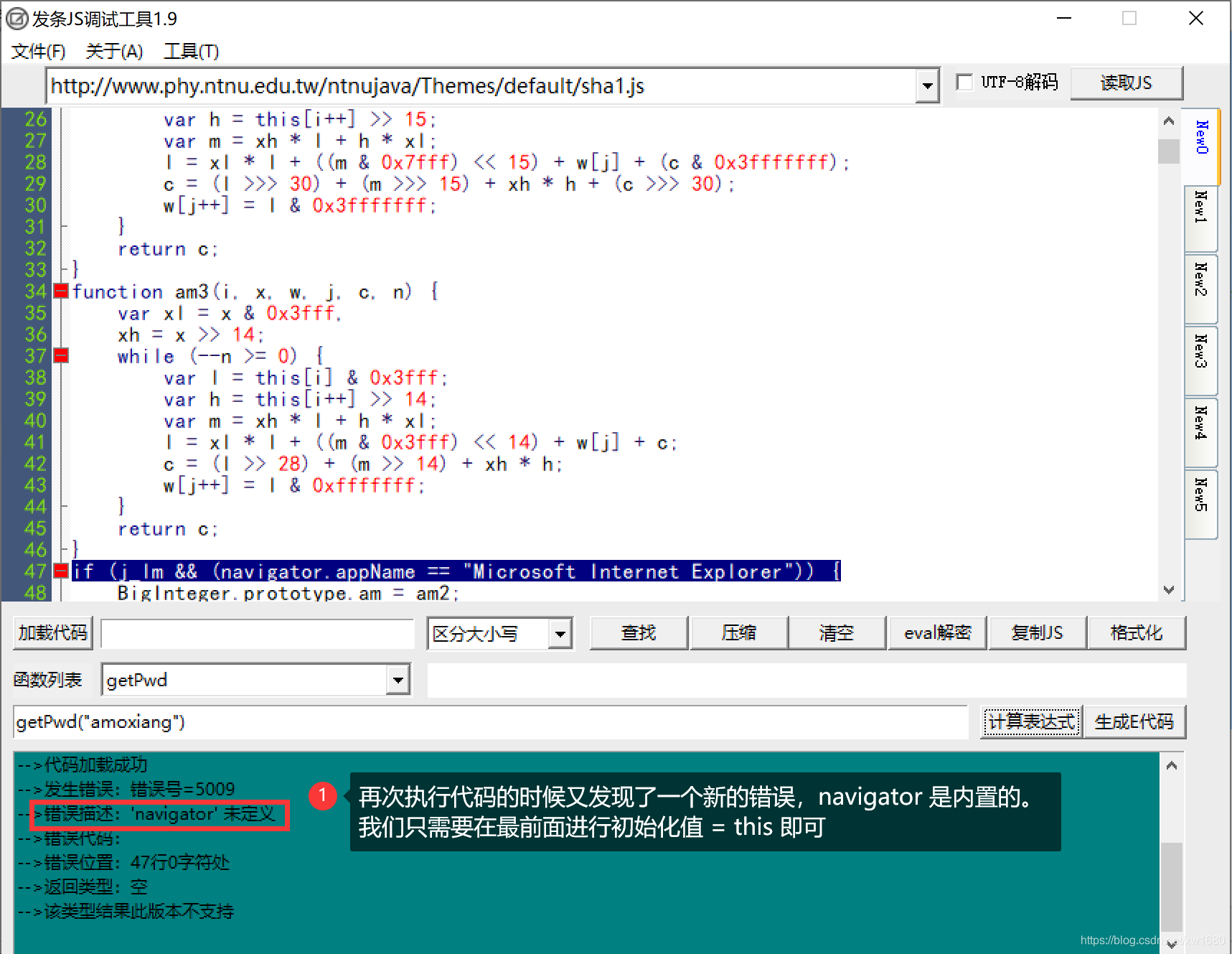Click the code editor scroll down arrow
The height and width of the screenshot is (954, 1232).
pos(1169,590)
